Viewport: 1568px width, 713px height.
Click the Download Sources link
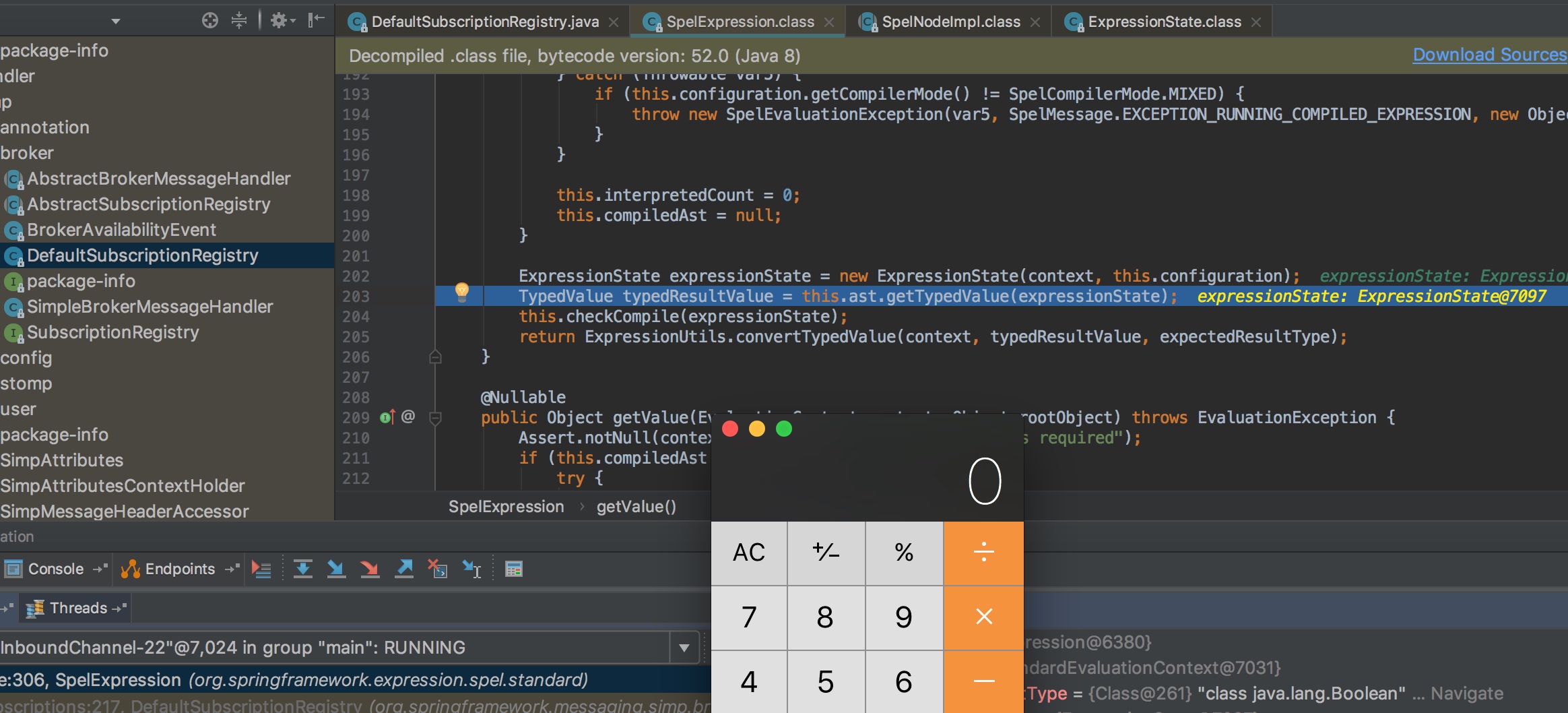[1489, 55]
